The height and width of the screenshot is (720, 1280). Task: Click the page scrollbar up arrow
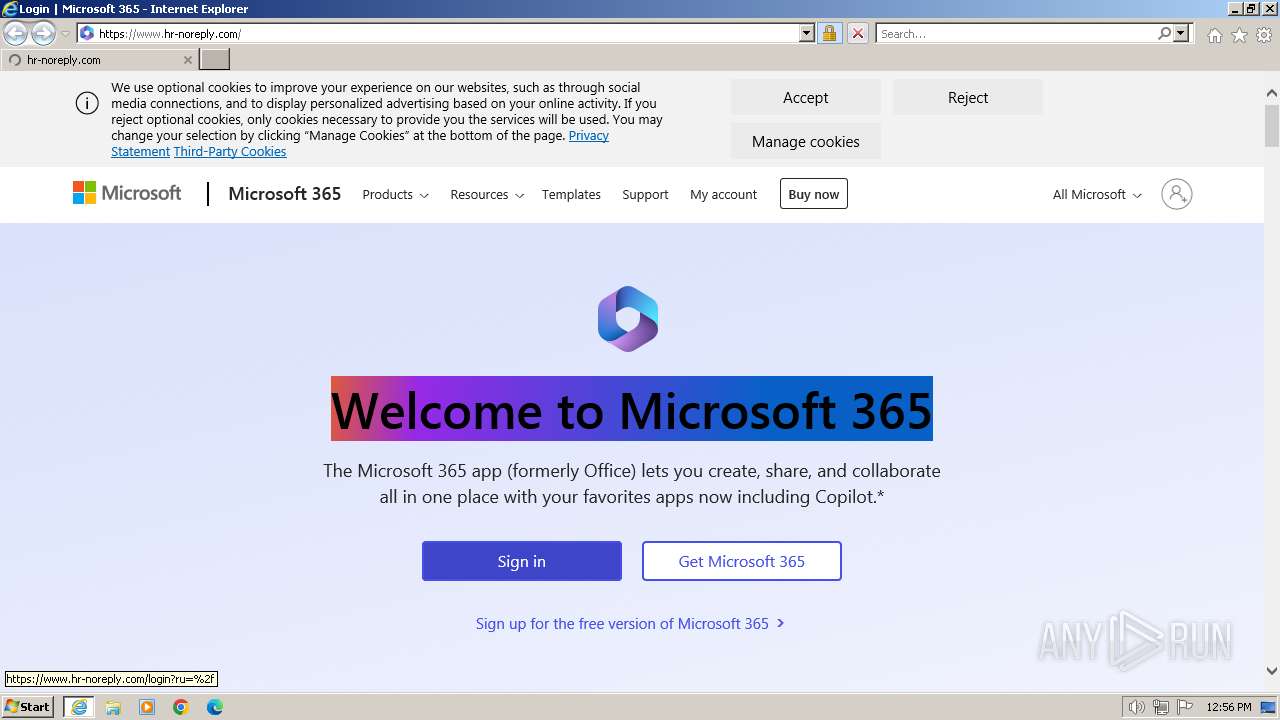[1271, 93]
